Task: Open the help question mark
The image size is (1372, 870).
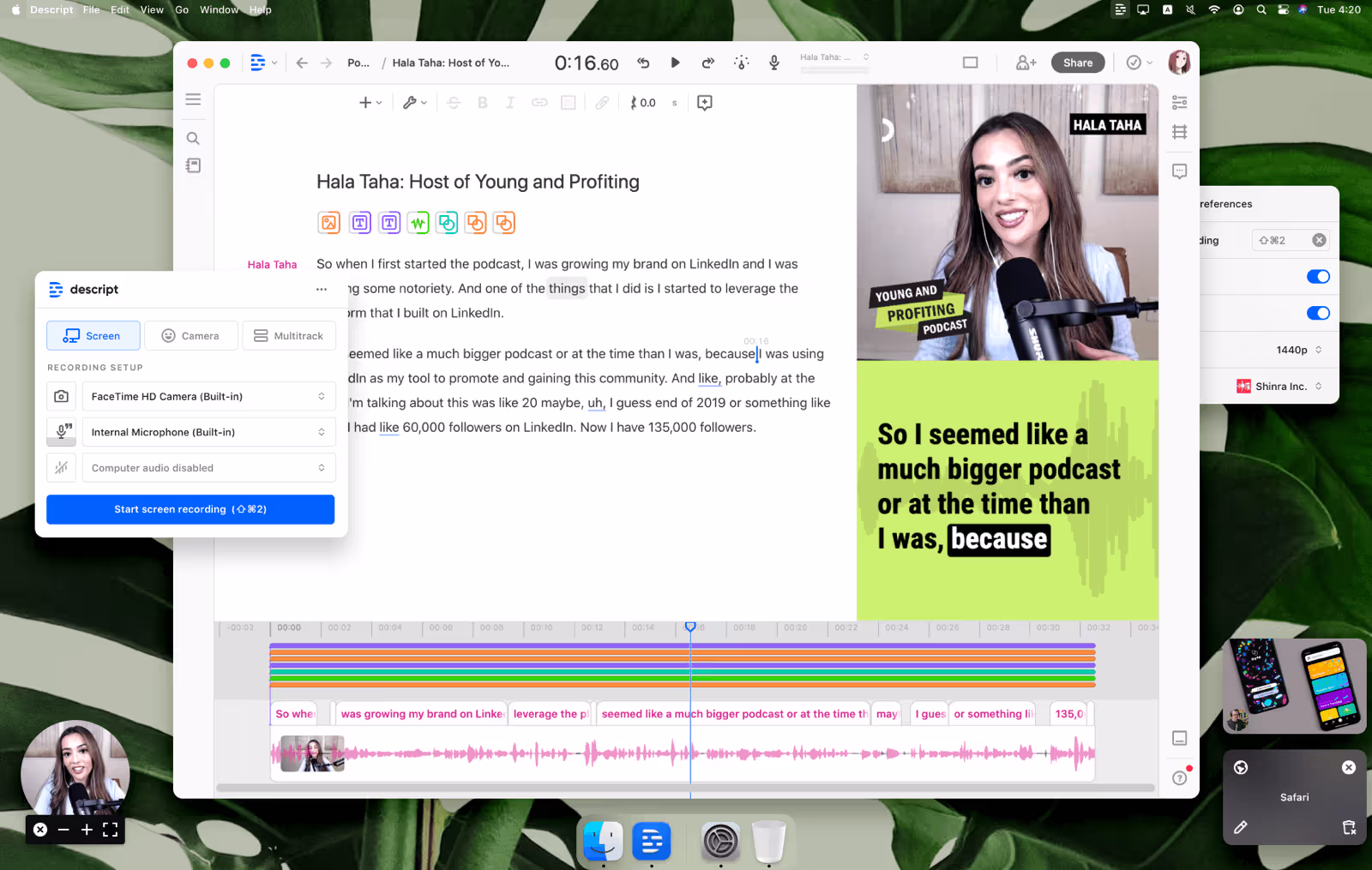Action: point(1180,778)
